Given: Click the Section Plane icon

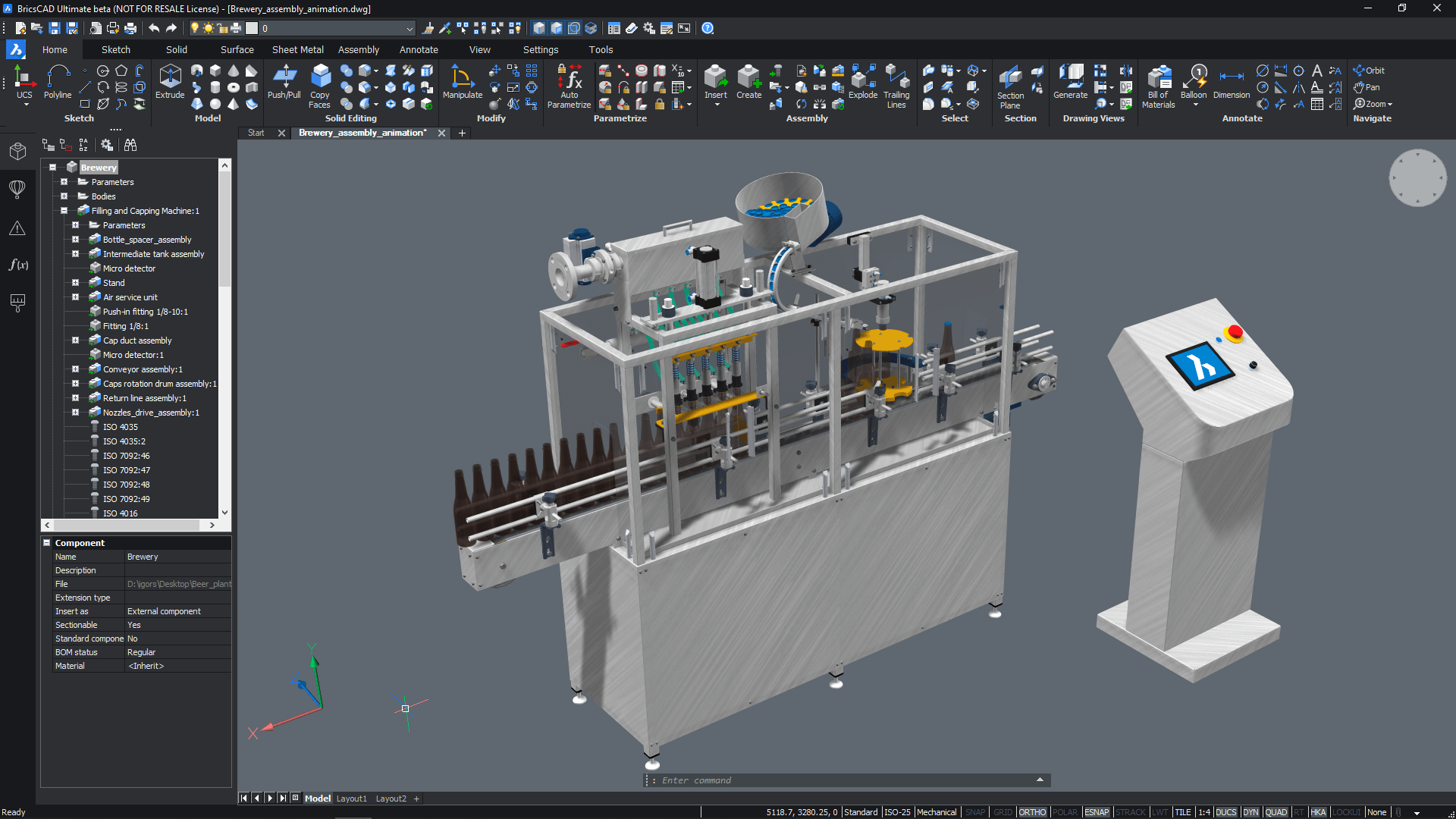Looking at the screenshot, I should coord(1010,86).
